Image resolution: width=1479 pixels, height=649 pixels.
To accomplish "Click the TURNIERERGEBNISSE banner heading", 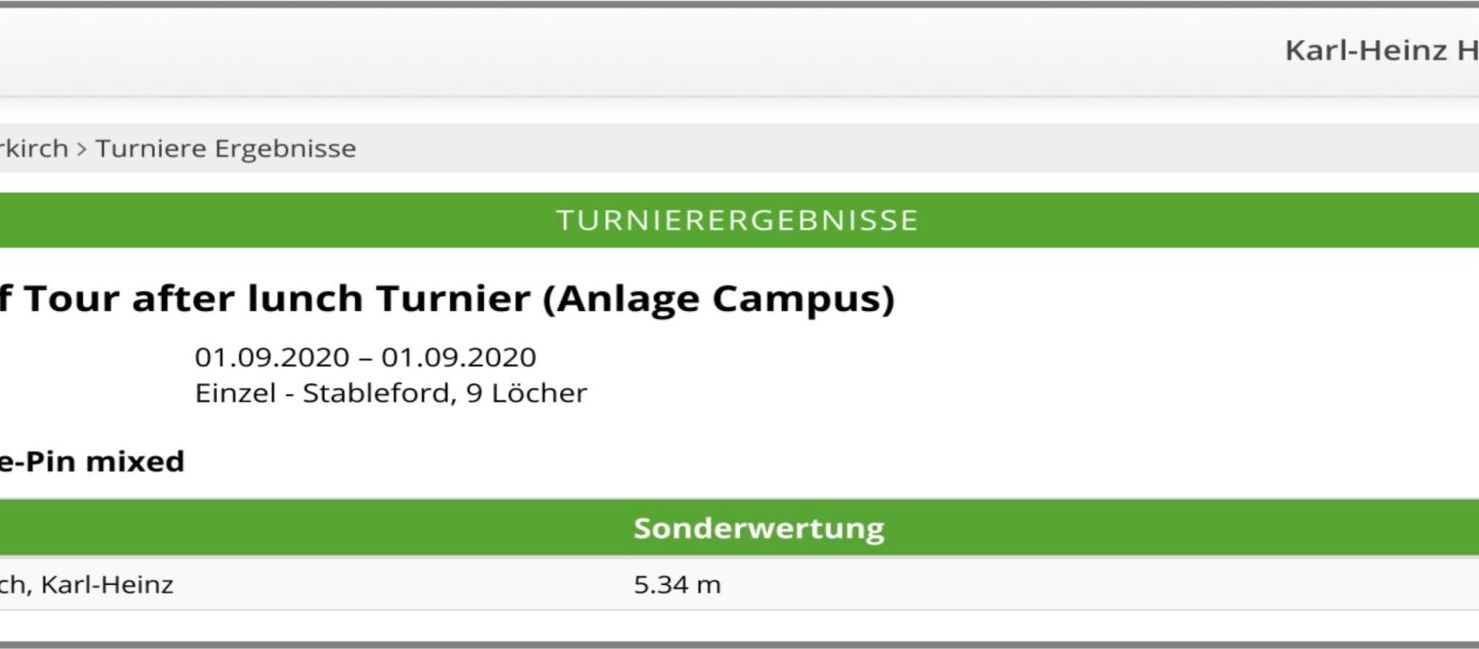I will coord(738,220).
